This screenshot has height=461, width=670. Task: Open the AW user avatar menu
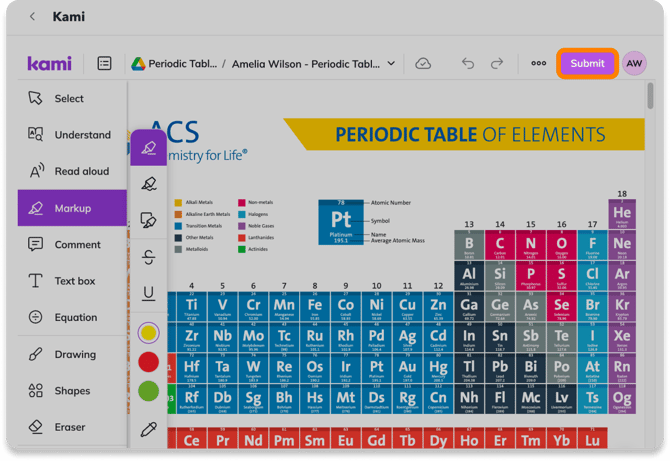pyautogui.click(x=634, y=63)
